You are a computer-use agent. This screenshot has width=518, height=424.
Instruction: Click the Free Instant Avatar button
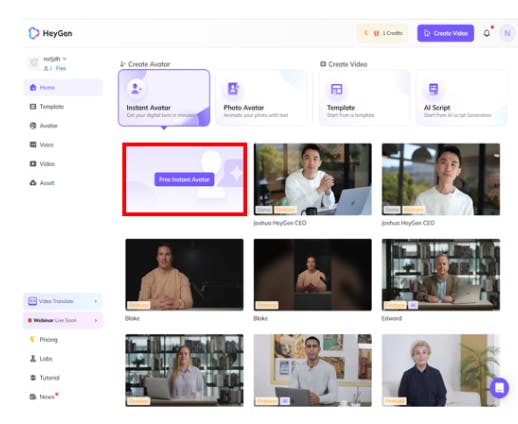184,179
